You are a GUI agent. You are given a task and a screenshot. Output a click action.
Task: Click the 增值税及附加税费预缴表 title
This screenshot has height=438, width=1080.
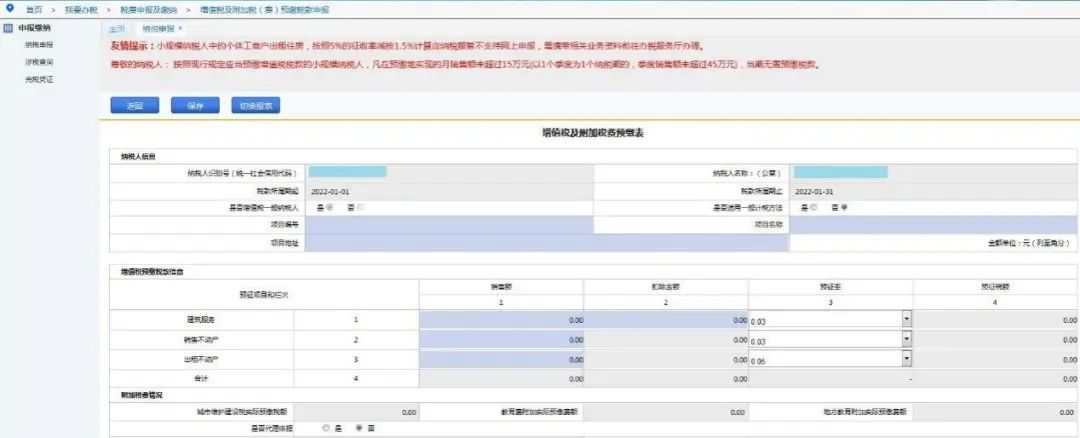[592, 133]
